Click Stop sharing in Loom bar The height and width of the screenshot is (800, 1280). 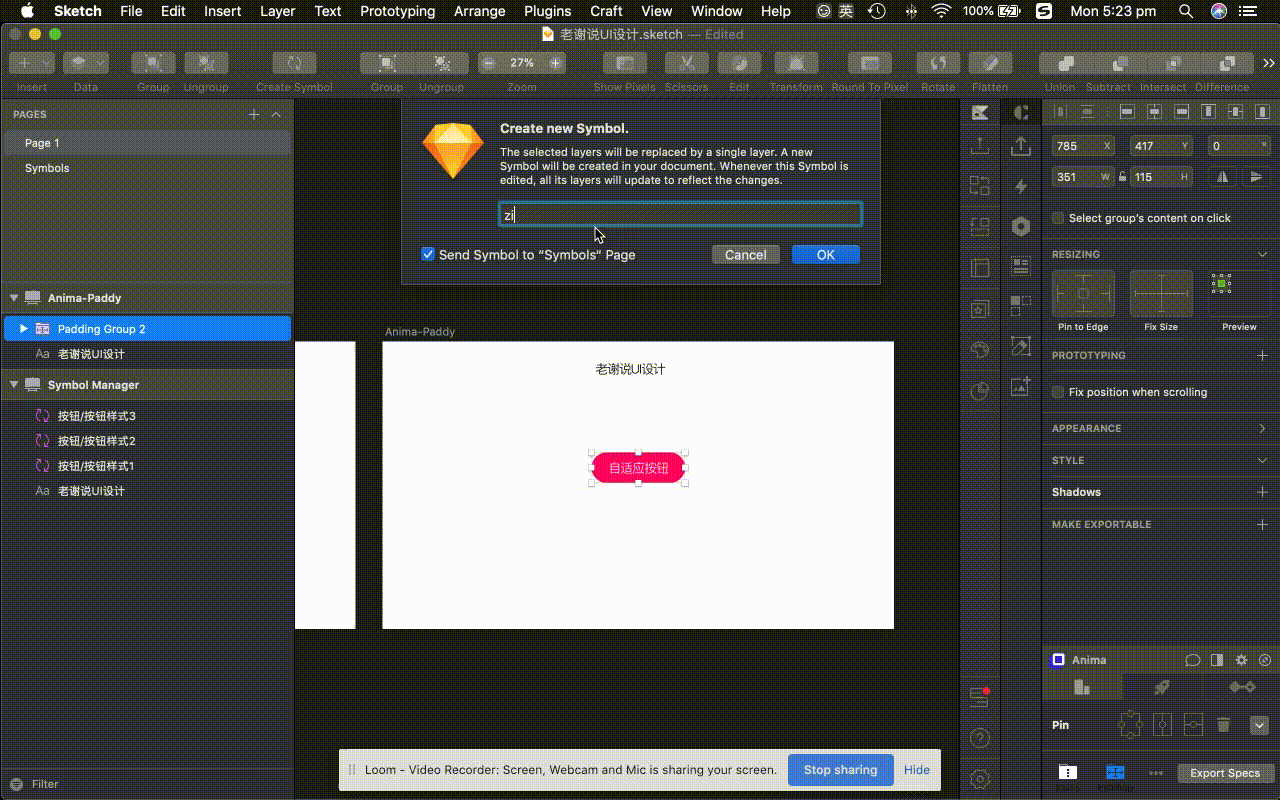[841, 770]
